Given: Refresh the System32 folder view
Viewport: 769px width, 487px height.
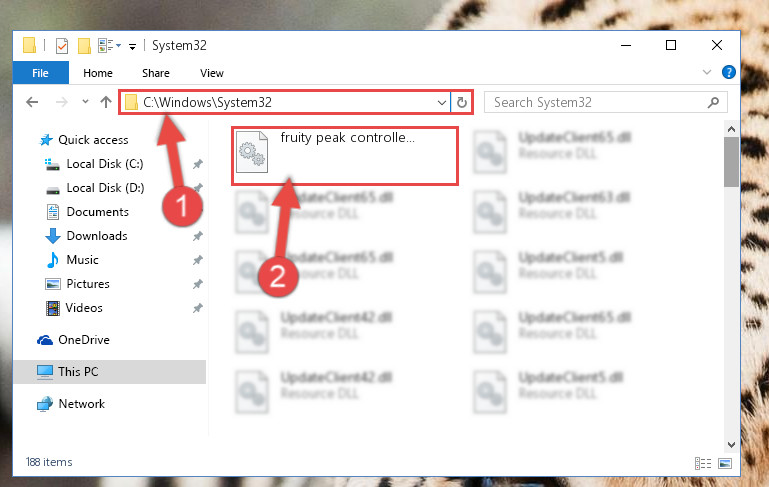Looking at the screenshot, I should click(461, 103).
